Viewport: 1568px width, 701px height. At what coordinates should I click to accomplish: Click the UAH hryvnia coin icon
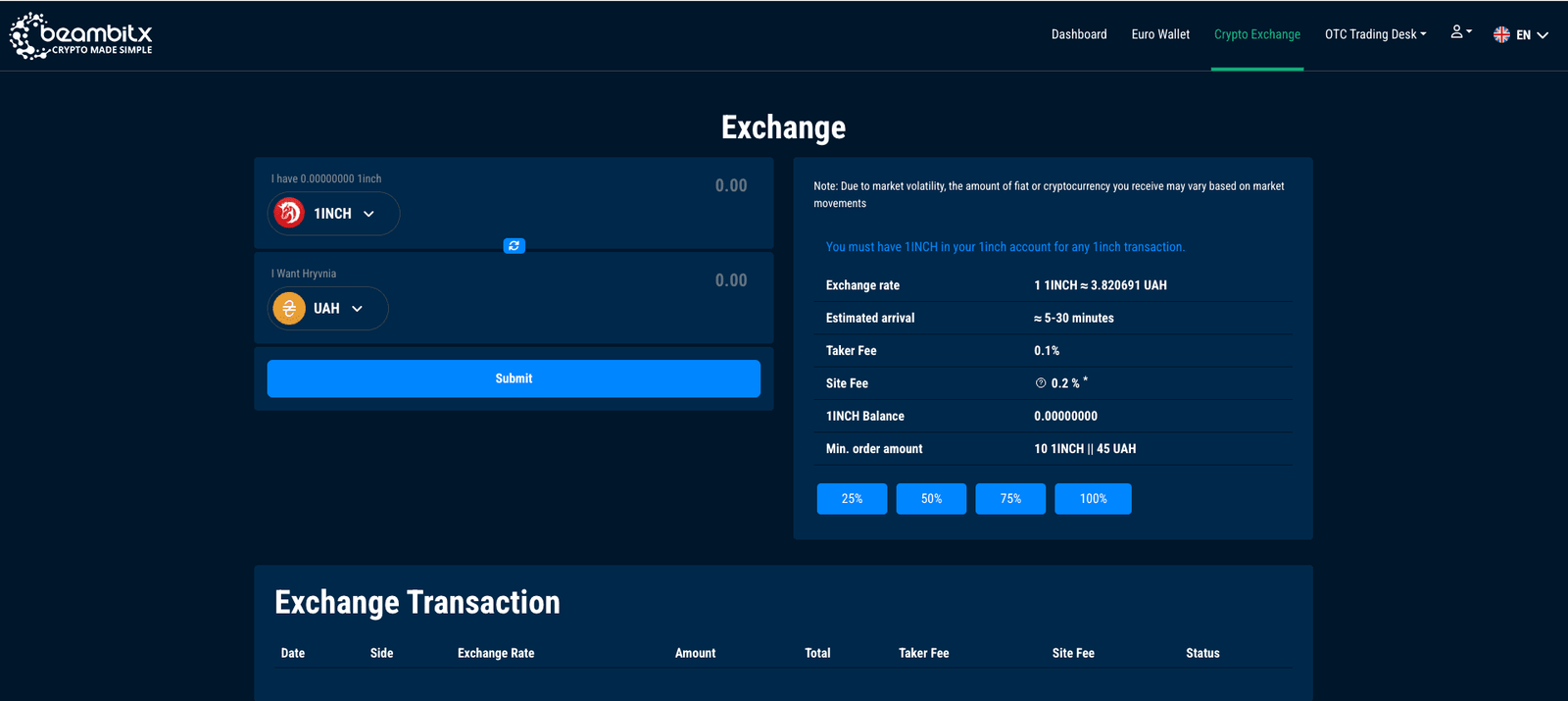289,308
